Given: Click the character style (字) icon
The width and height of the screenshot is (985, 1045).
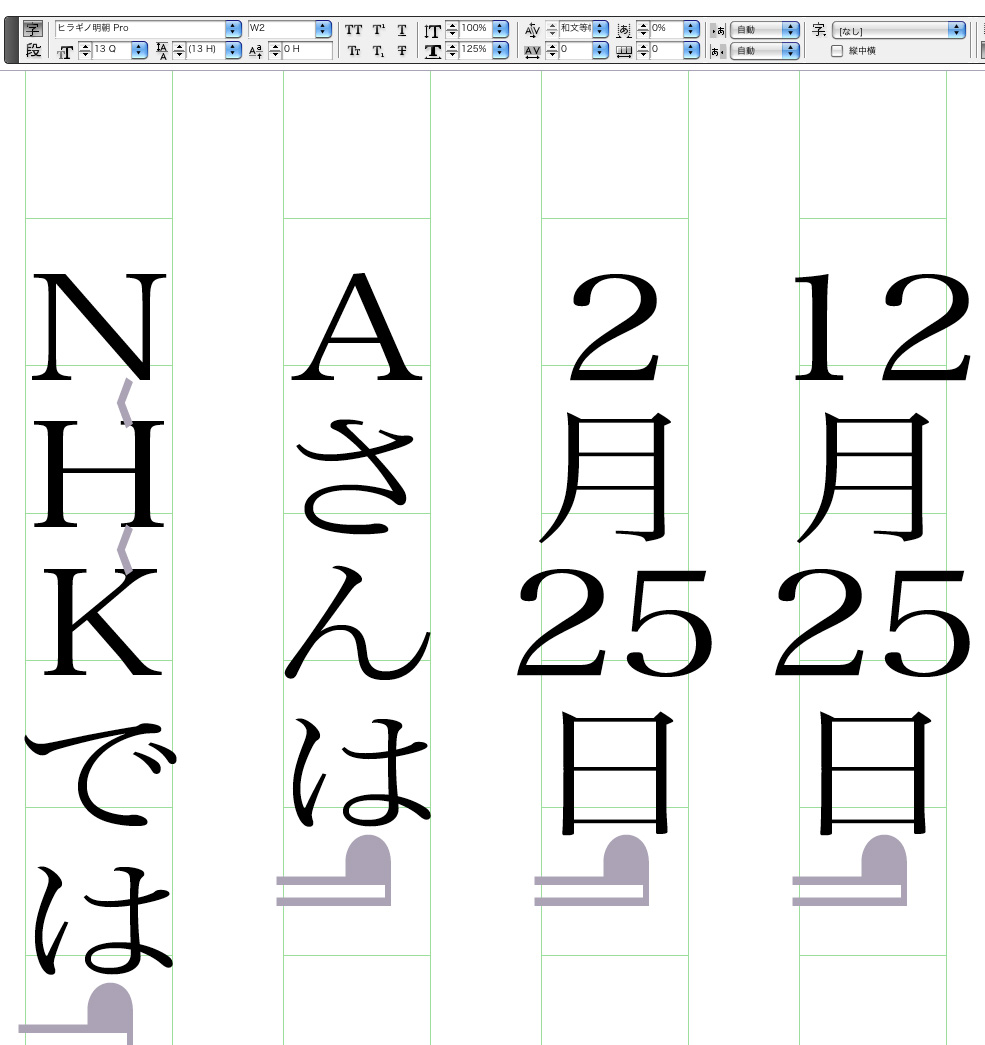Looking at the screenshot, I should click(x=818, y=30).
